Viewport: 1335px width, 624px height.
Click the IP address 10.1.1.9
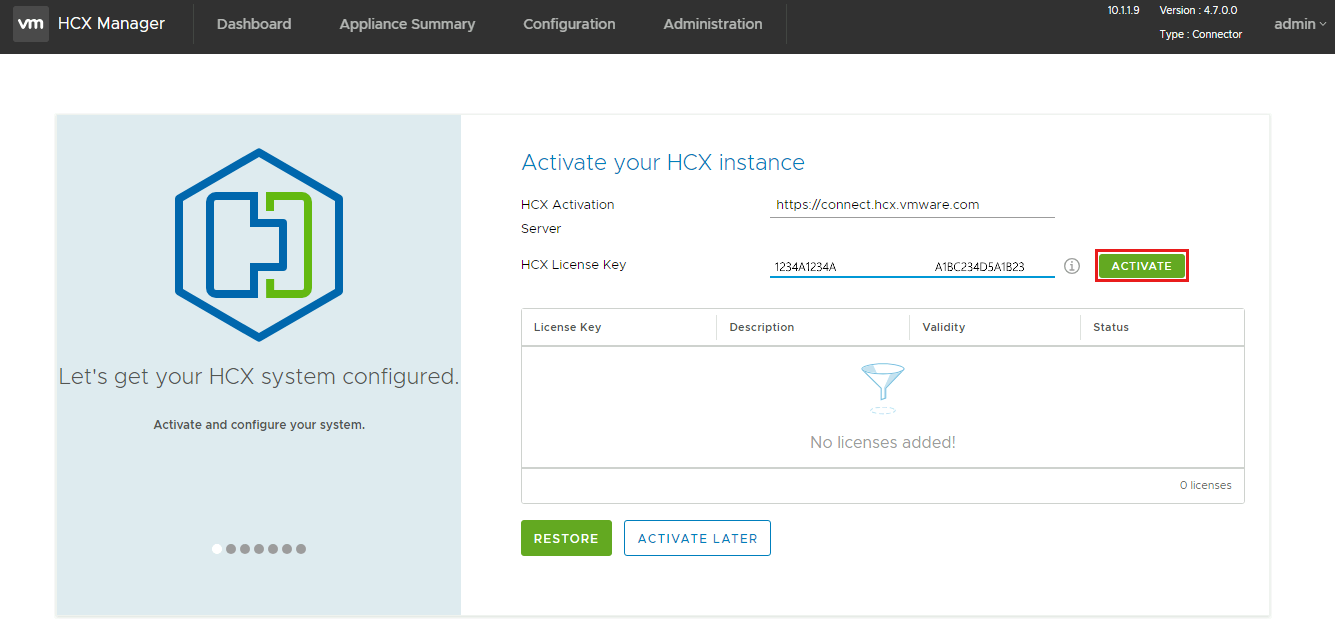click(x=1123, y=10)
